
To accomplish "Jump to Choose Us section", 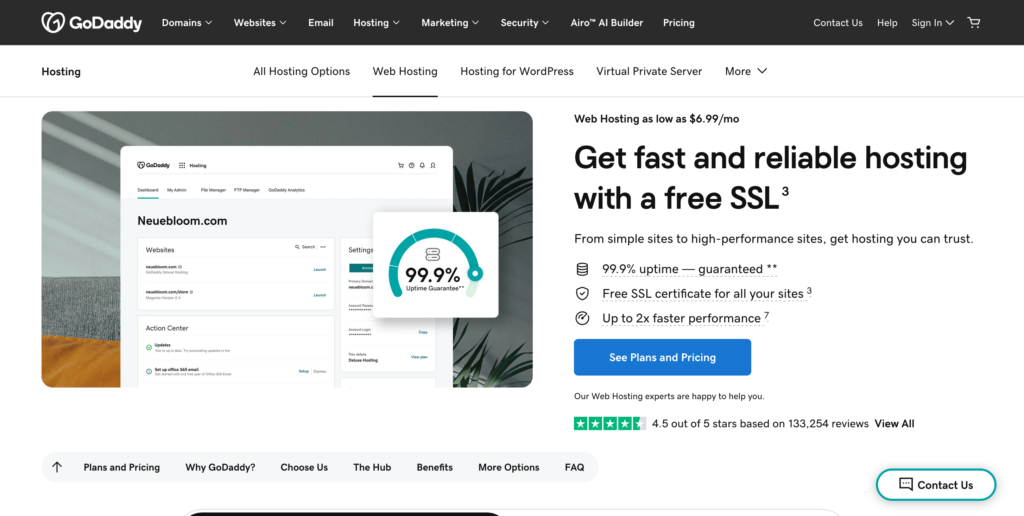I will (x=304, y=467).
